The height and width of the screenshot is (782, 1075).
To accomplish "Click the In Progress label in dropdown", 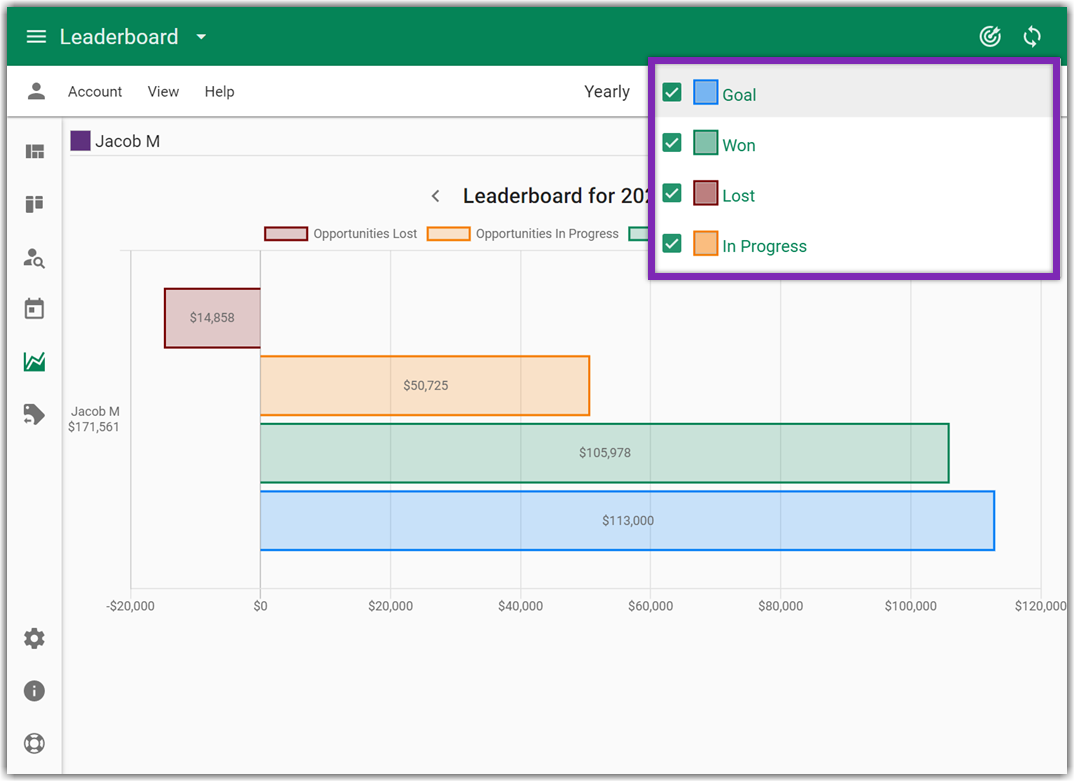I will click(764, 246).
